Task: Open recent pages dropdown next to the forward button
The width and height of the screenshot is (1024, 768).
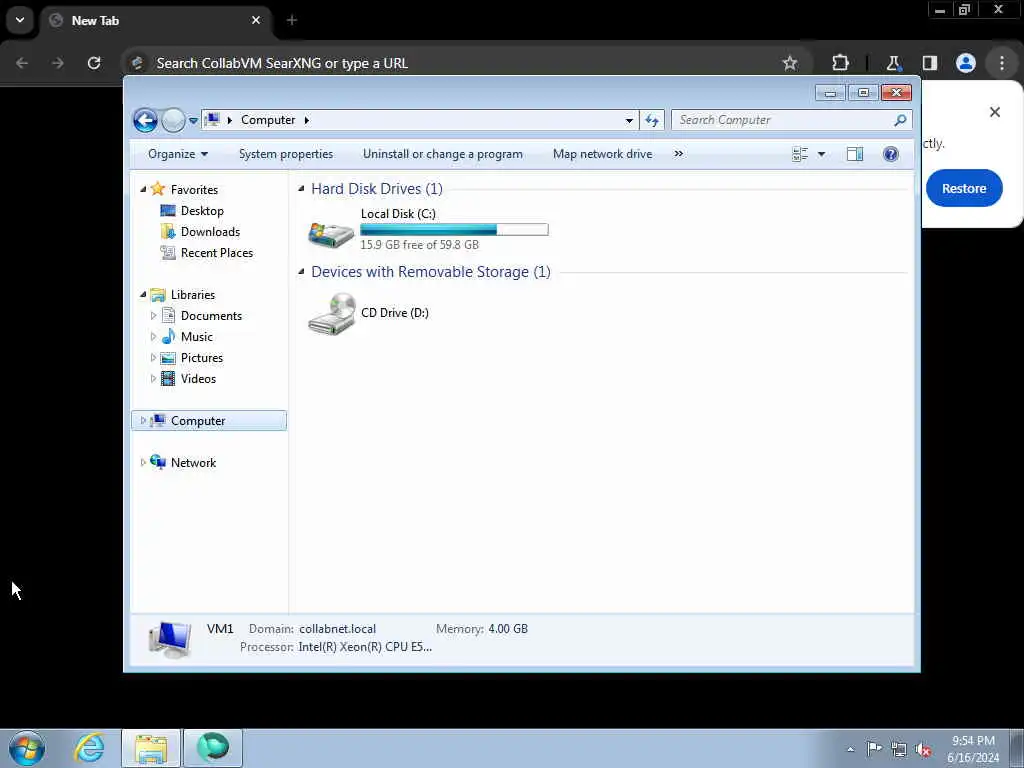Action: 193,121
